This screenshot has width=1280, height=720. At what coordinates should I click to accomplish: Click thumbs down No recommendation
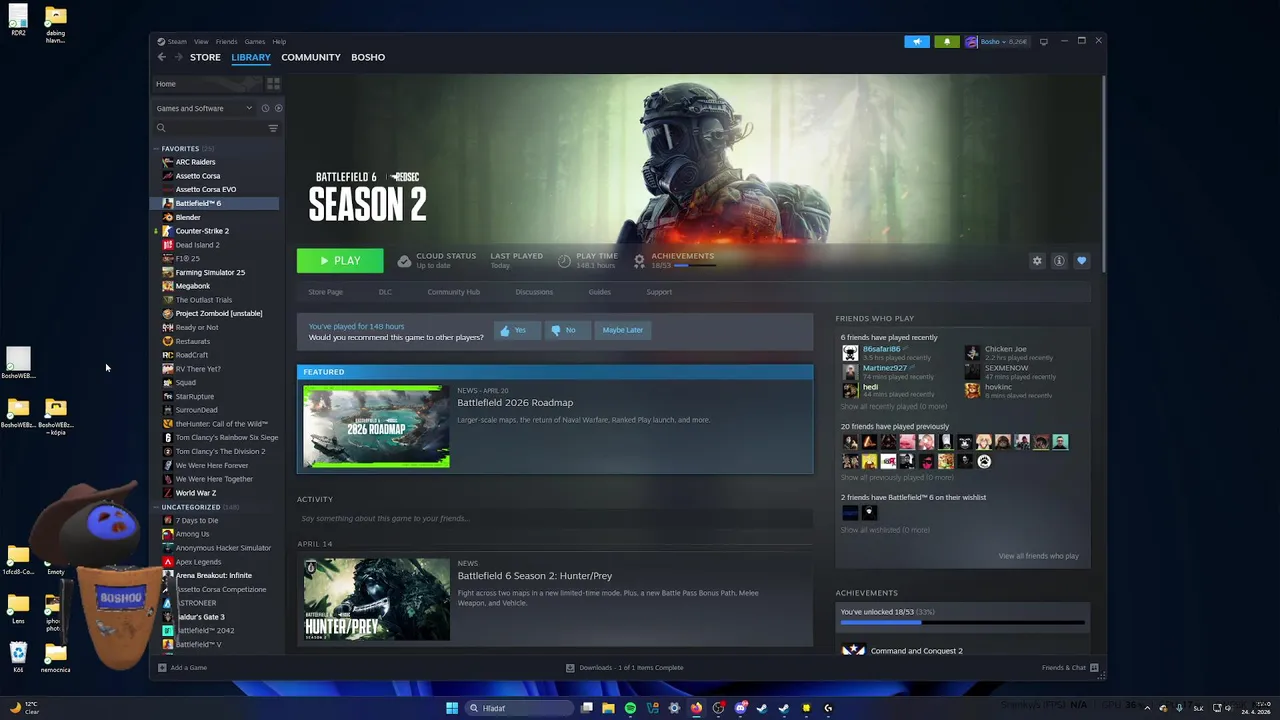coord(567,330)
